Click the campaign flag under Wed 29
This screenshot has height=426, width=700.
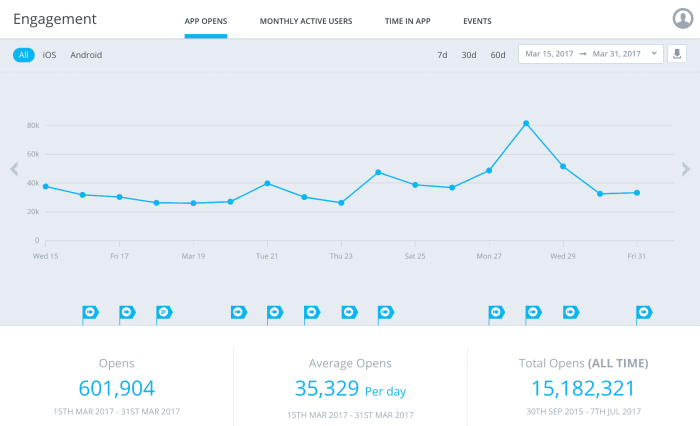pyautogui.click(x=570, y=313)
